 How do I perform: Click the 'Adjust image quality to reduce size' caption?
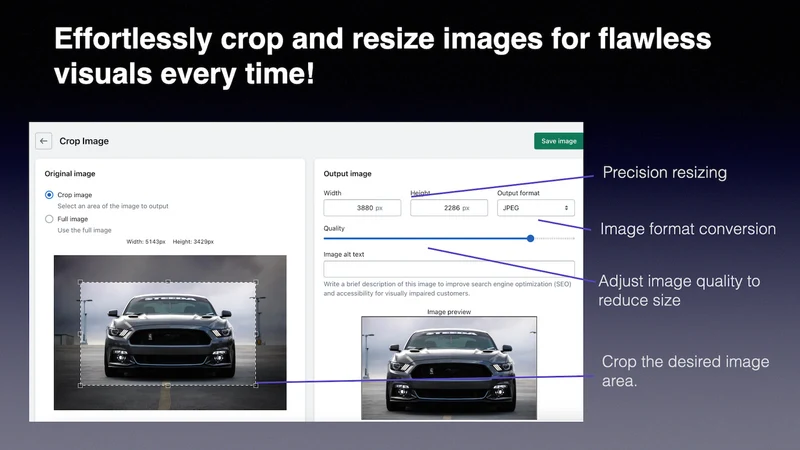(x=679, y=290)
